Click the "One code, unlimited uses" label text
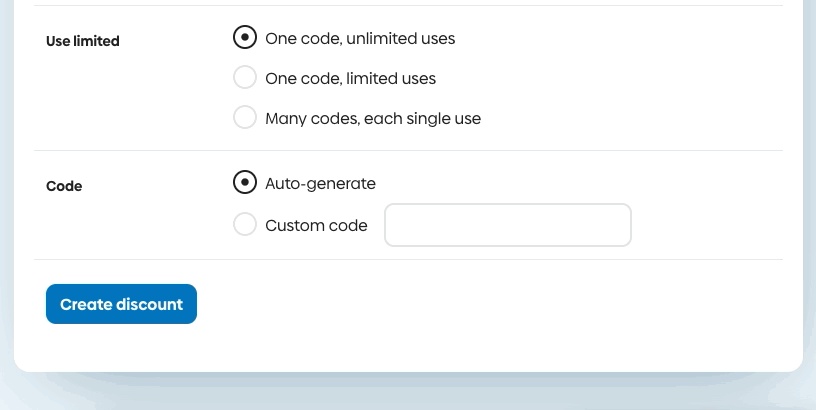This screenshot has width=816, height=410. (x=360, y=39)
